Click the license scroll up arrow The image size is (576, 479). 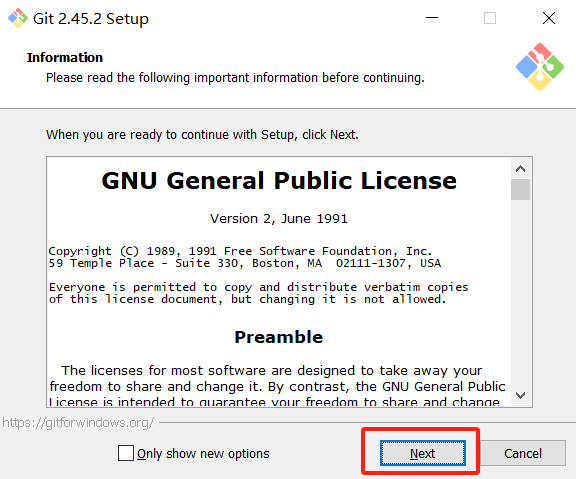click(520, 169)
